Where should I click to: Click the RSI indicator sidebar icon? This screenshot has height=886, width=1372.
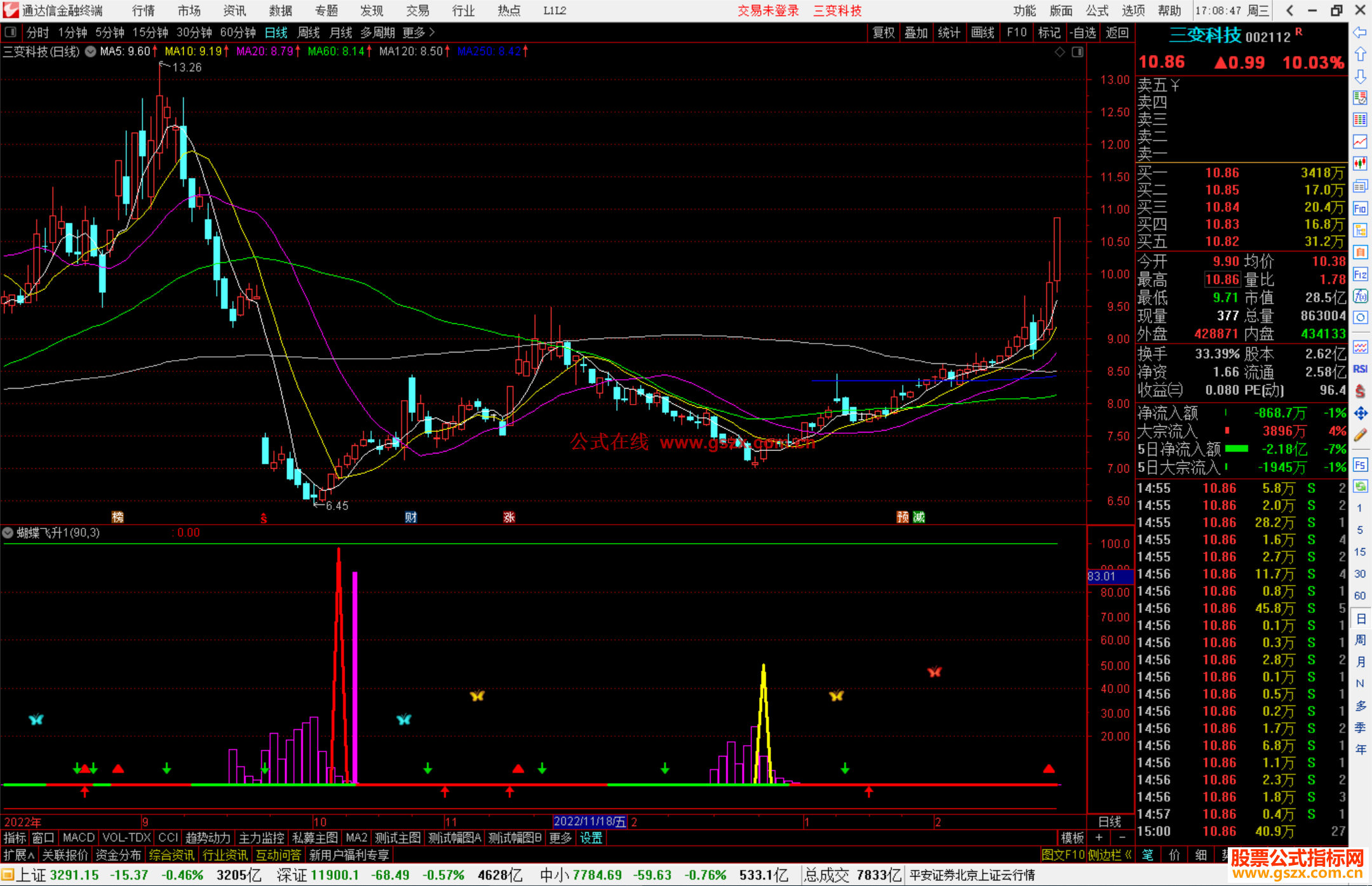1360,369
